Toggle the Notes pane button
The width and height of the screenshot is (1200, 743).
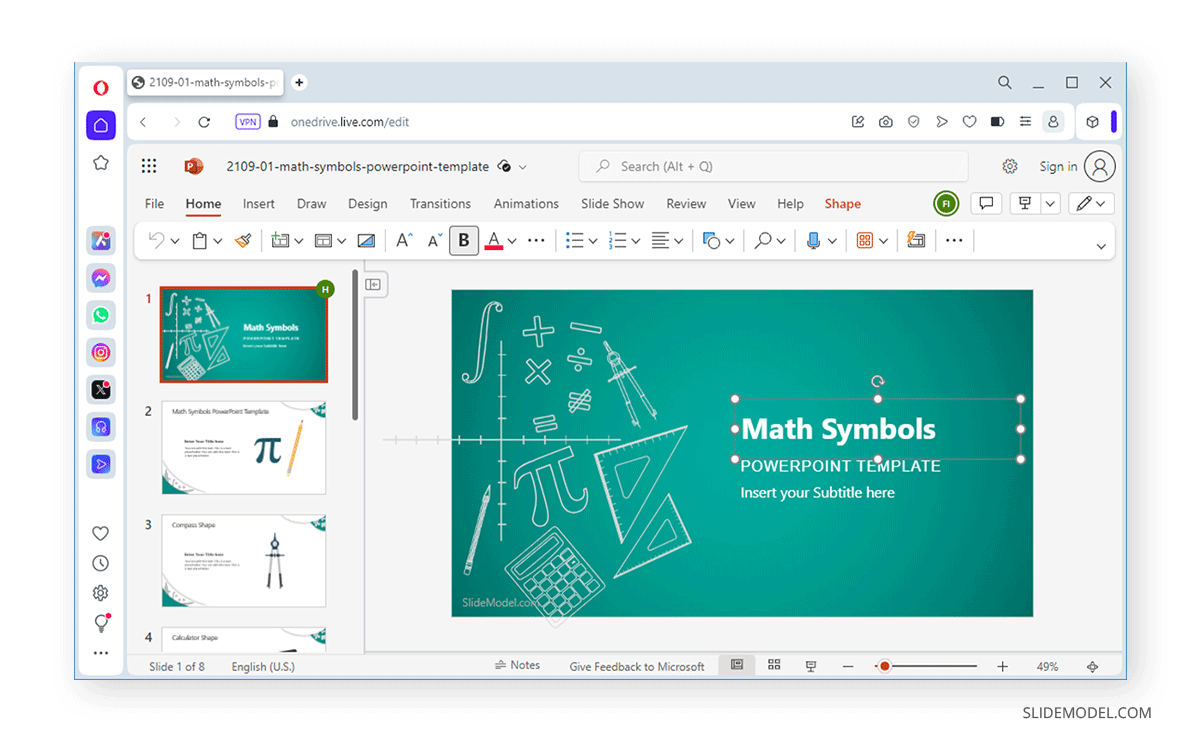coord(517,665)
